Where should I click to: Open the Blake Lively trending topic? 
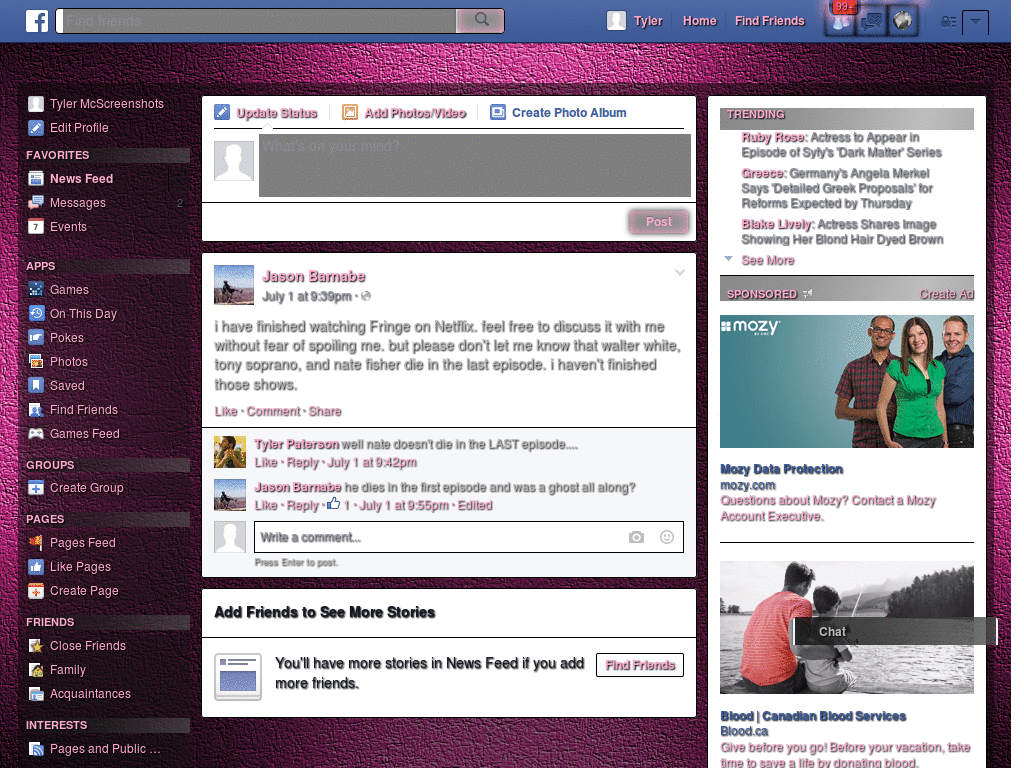777,224
